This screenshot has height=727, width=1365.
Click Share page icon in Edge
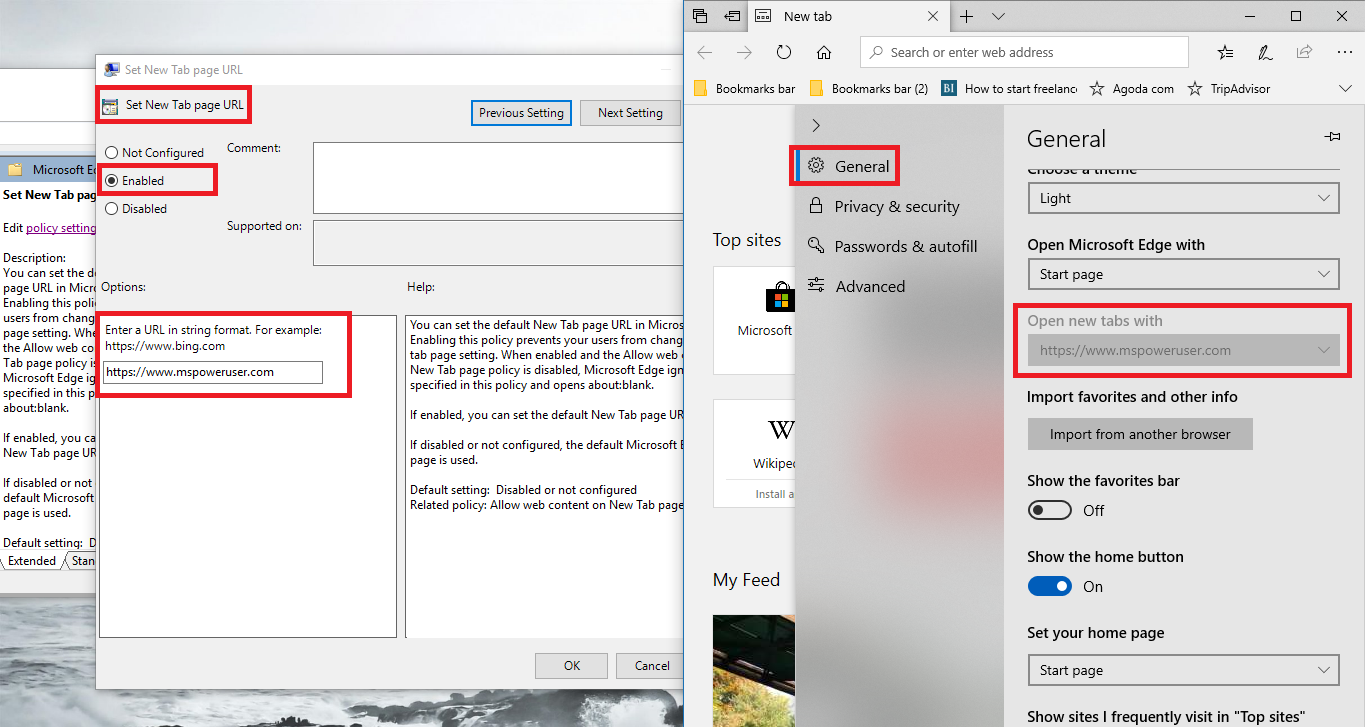1304,52
